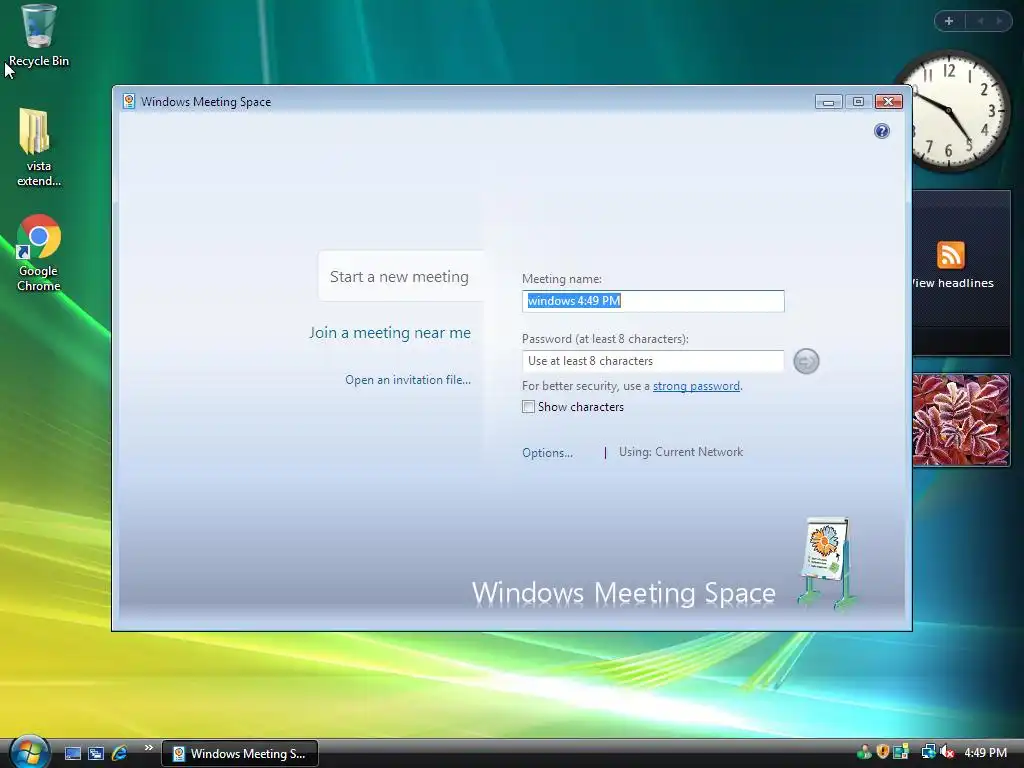
Task: Click the volume muted tray icon
Action: [947, 752]
